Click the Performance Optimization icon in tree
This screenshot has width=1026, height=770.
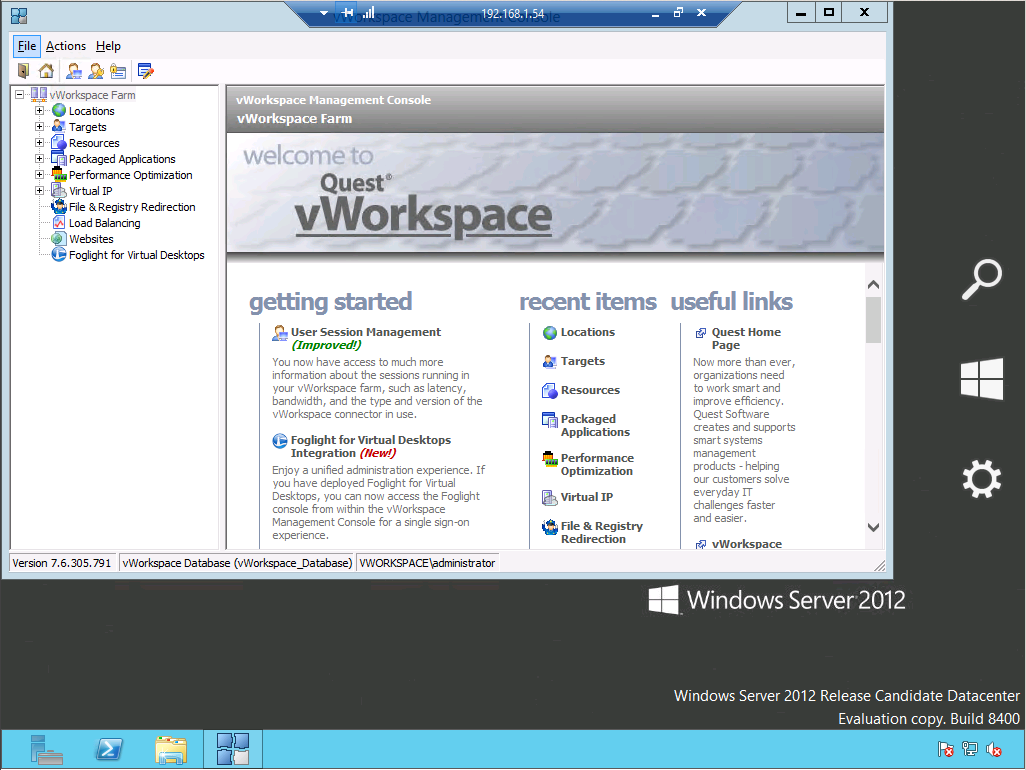click(x=59, y=175)
